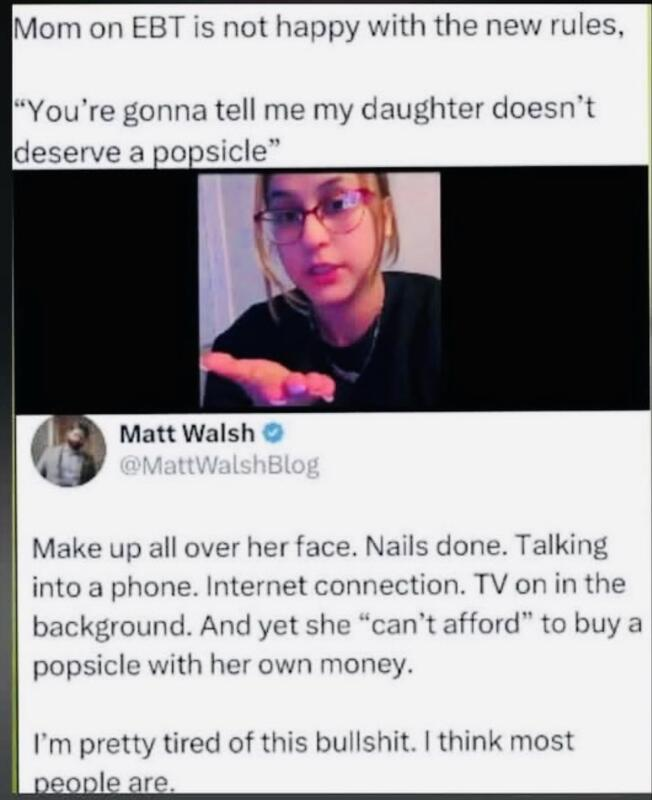Click the words "Nails done." in tweet
The image size is (652, 800).
coord(434,546)
